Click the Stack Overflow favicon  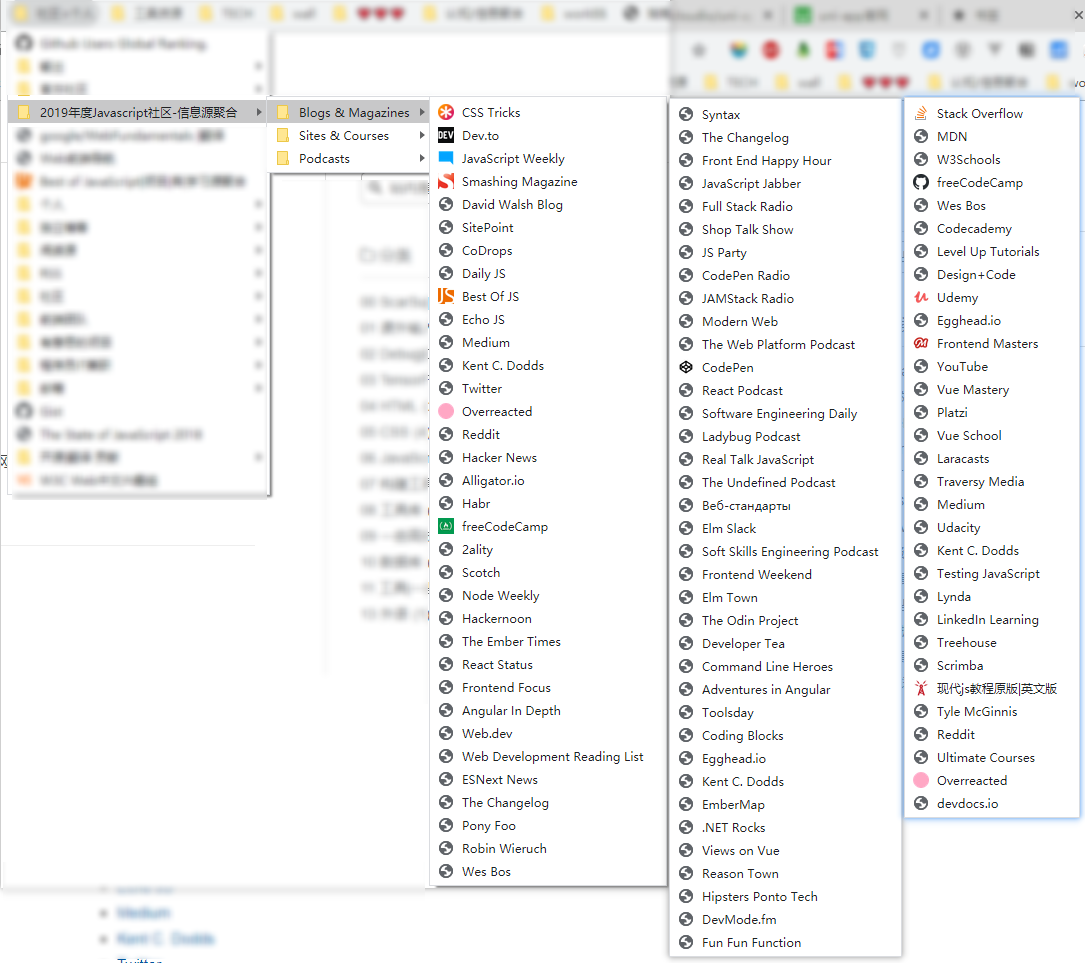(921, 113)
